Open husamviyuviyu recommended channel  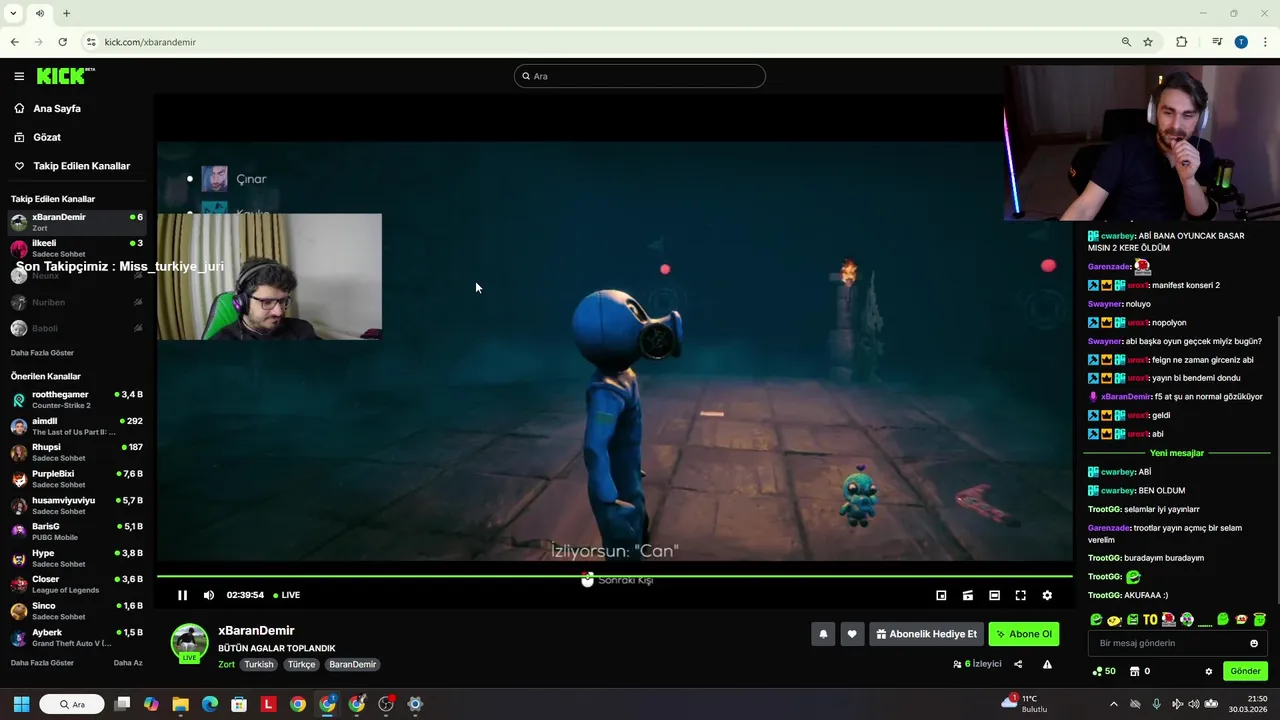coord(77,505)
